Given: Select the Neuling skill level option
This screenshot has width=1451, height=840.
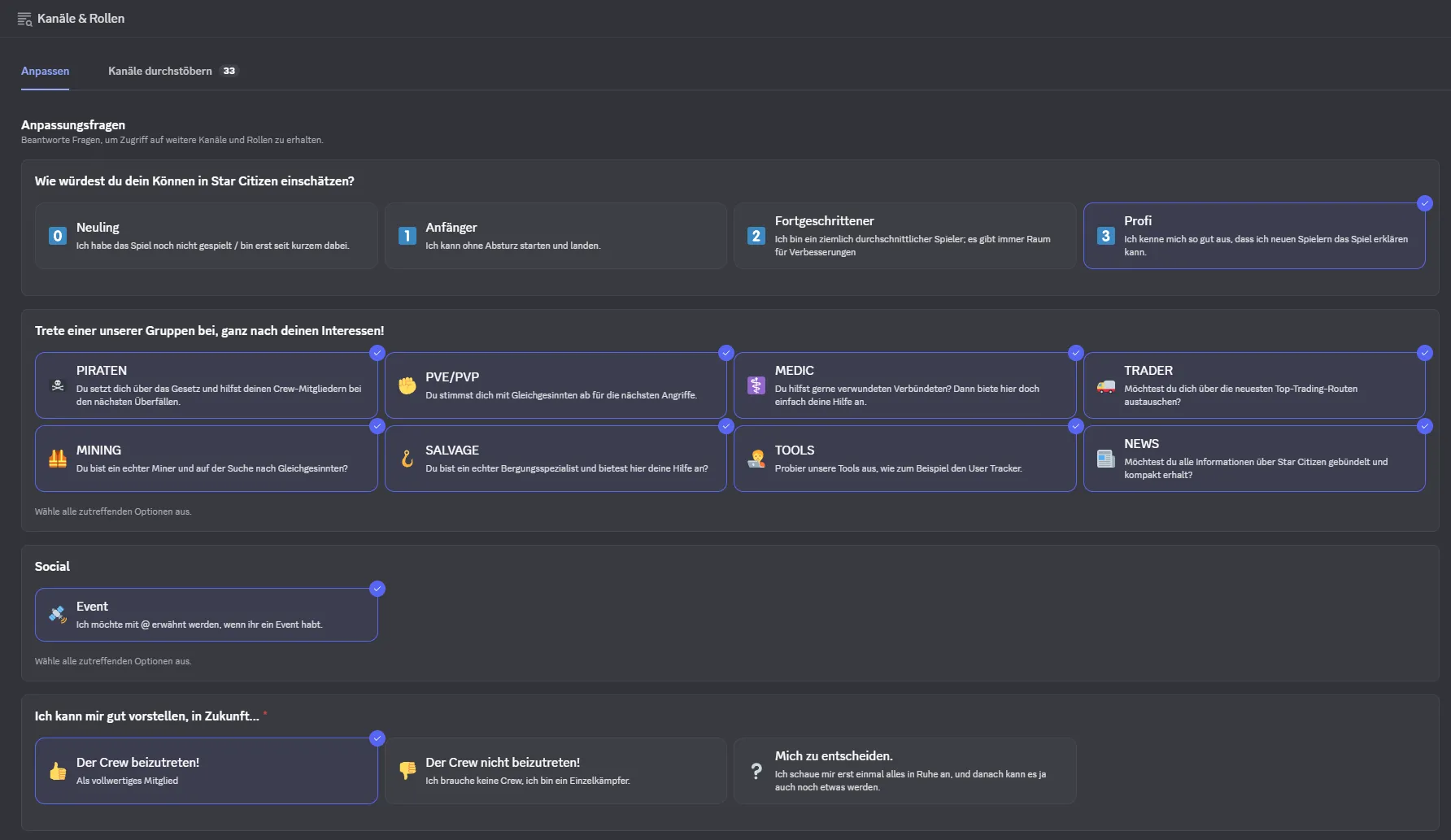Looking at the screenshot, I should point(206,236).
